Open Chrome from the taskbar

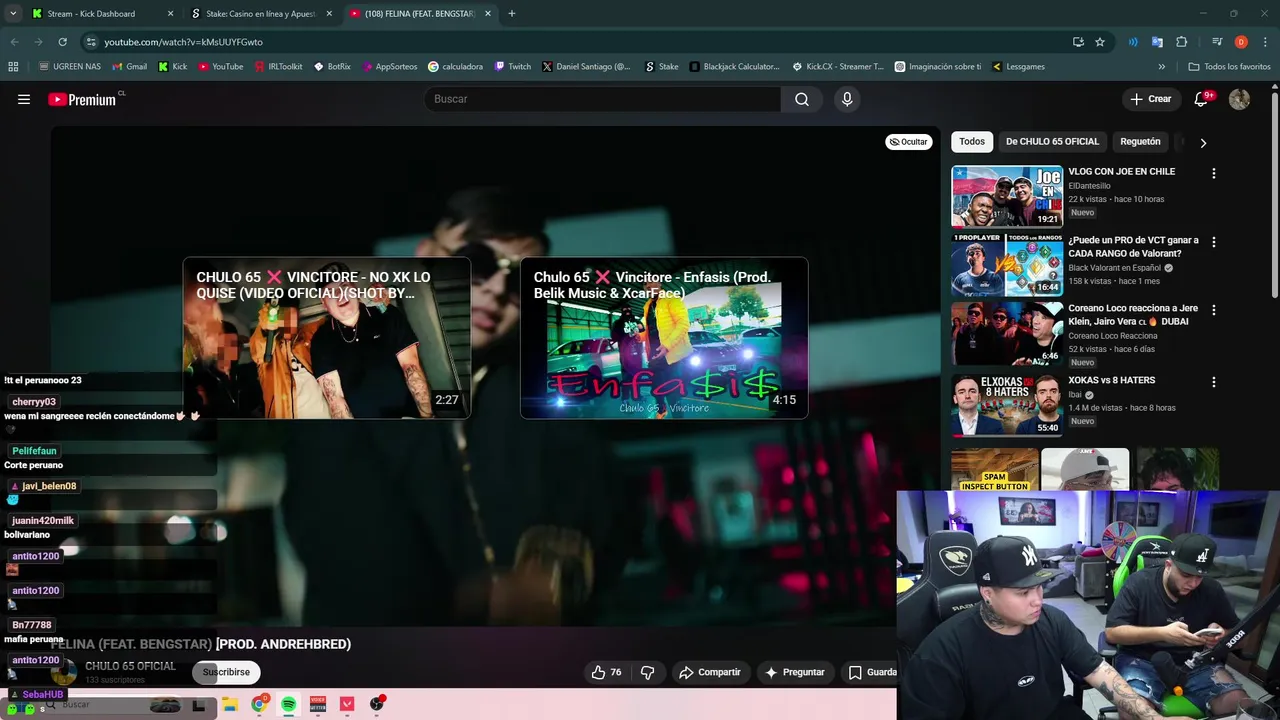tap(259, 704)
